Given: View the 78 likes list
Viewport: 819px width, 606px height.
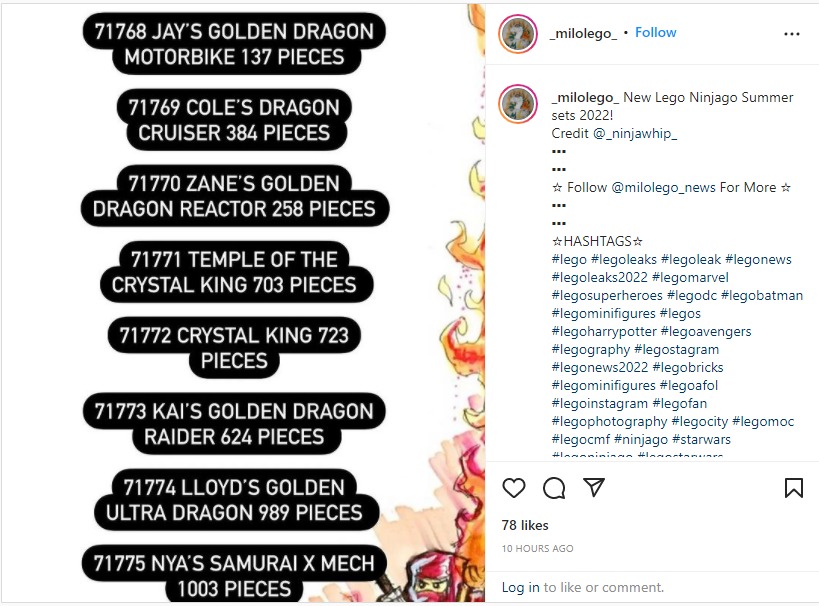Looking at the screenshot, I should click(x=525, y=526).
